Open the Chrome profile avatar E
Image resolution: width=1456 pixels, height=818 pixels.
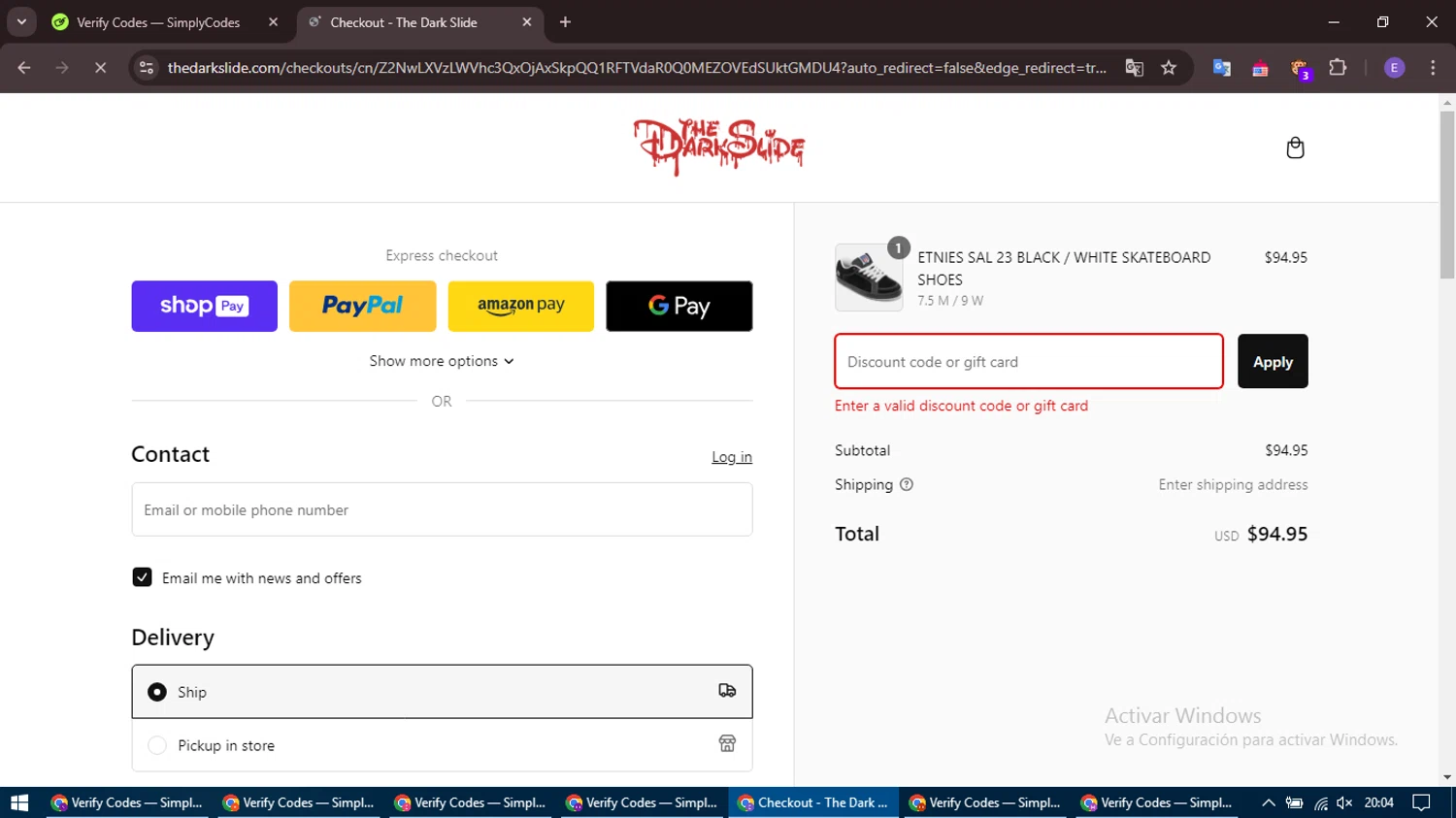click(1394, 68)
